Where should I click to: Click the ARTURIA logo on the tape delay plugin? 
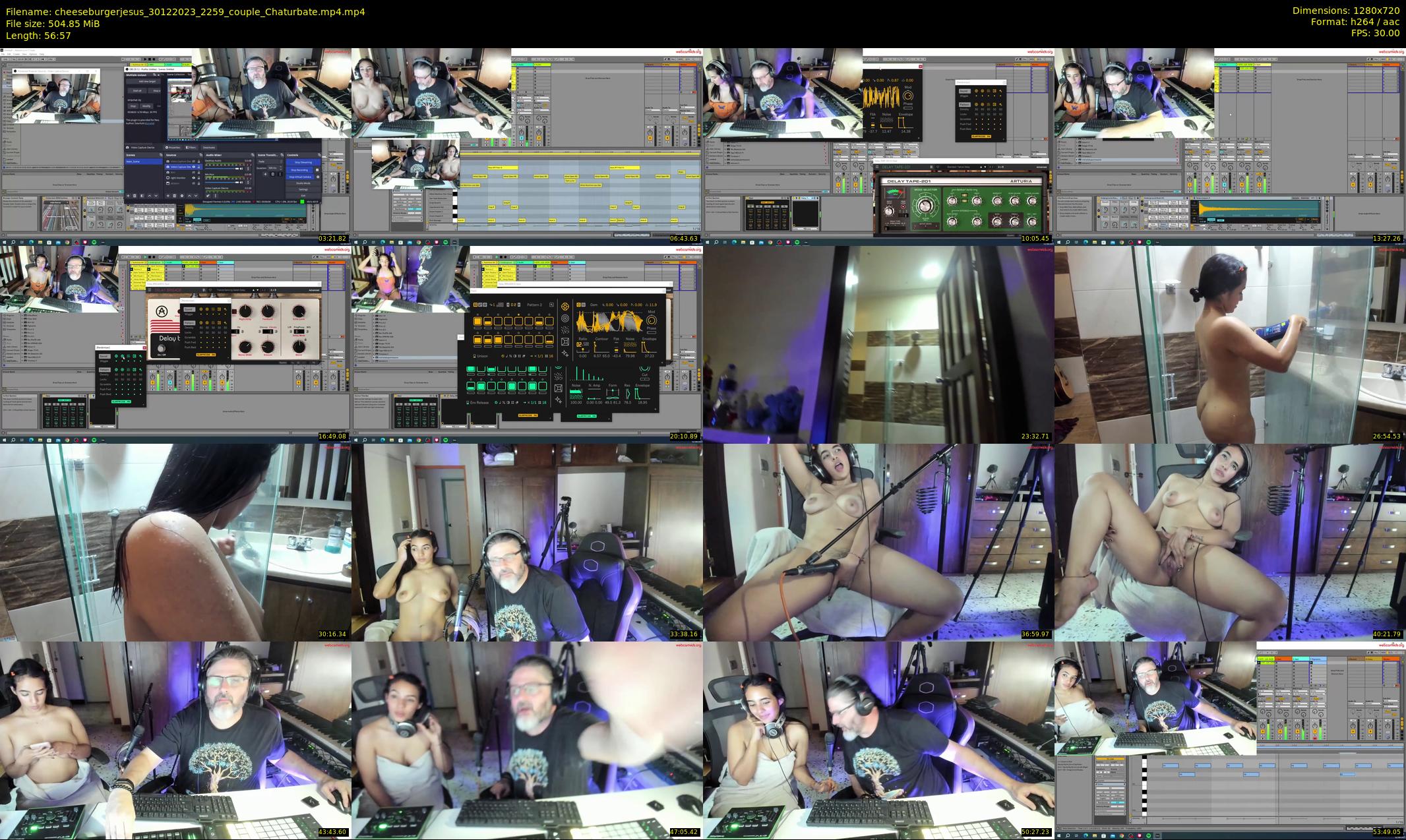tap(1021, 181)
